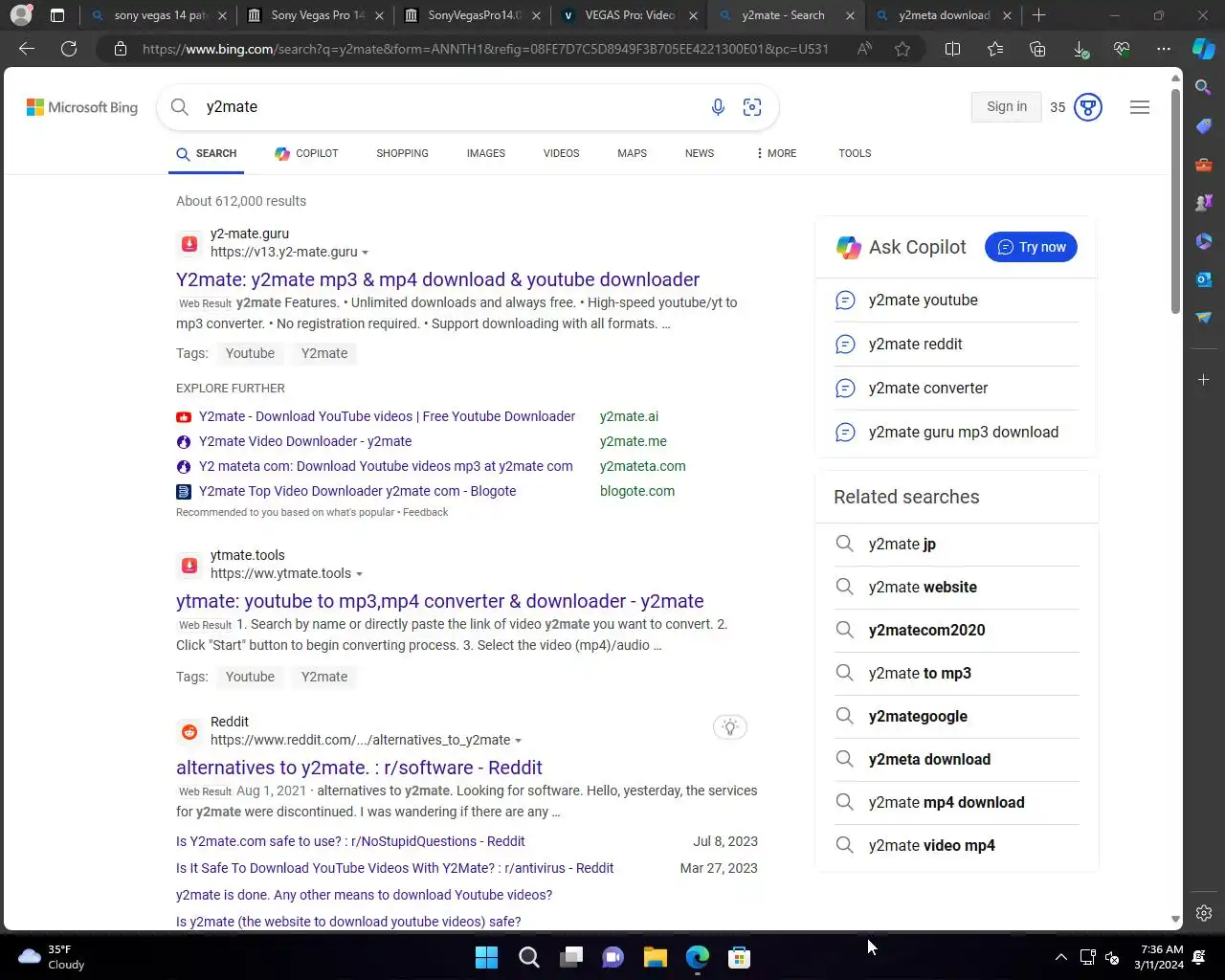Select related search 'y2mate to mp3'
1225x980 pixels.
pyautogui.click(x=920, y=674)
